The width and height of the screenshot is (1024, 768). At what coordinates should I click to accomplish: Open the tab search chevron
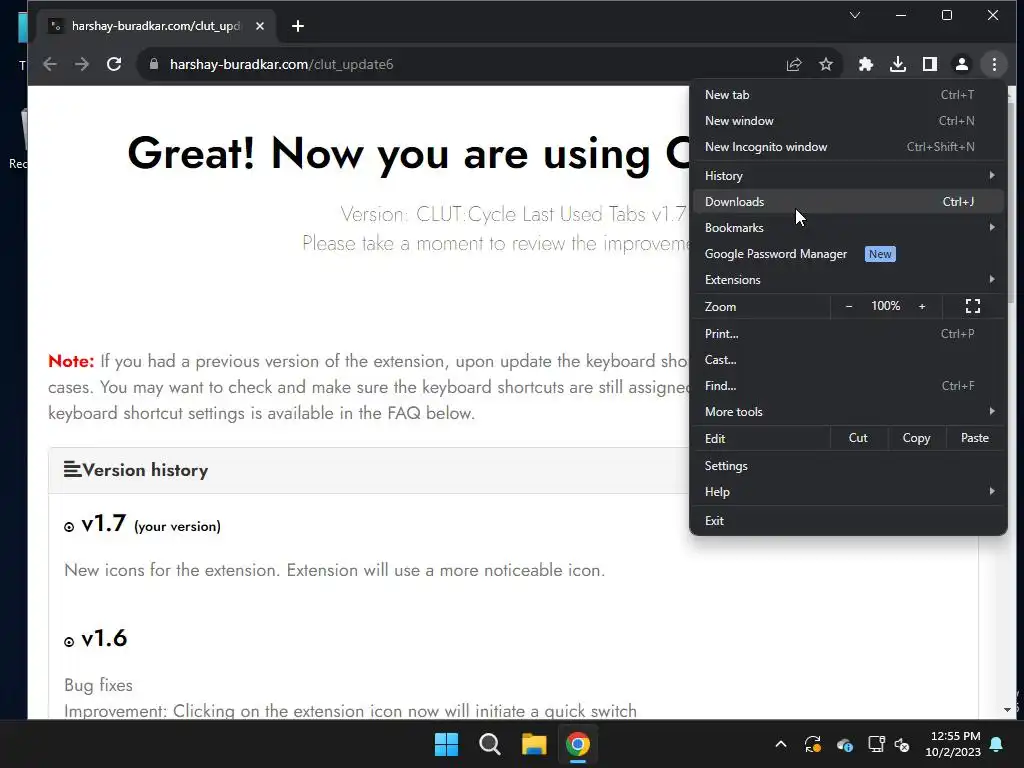click(855, 15)
